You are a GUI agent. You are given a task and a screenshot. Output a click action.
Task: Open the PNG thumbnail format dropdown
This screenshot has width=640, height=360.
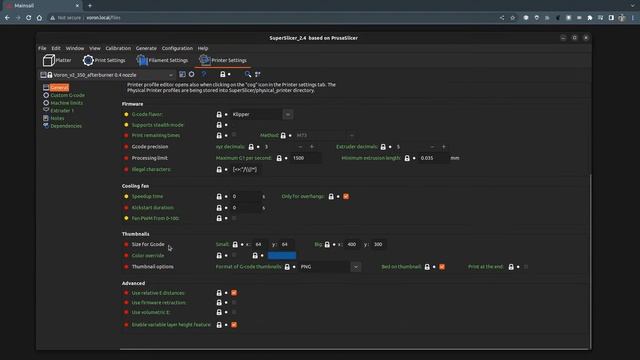[x=356, y=267]
